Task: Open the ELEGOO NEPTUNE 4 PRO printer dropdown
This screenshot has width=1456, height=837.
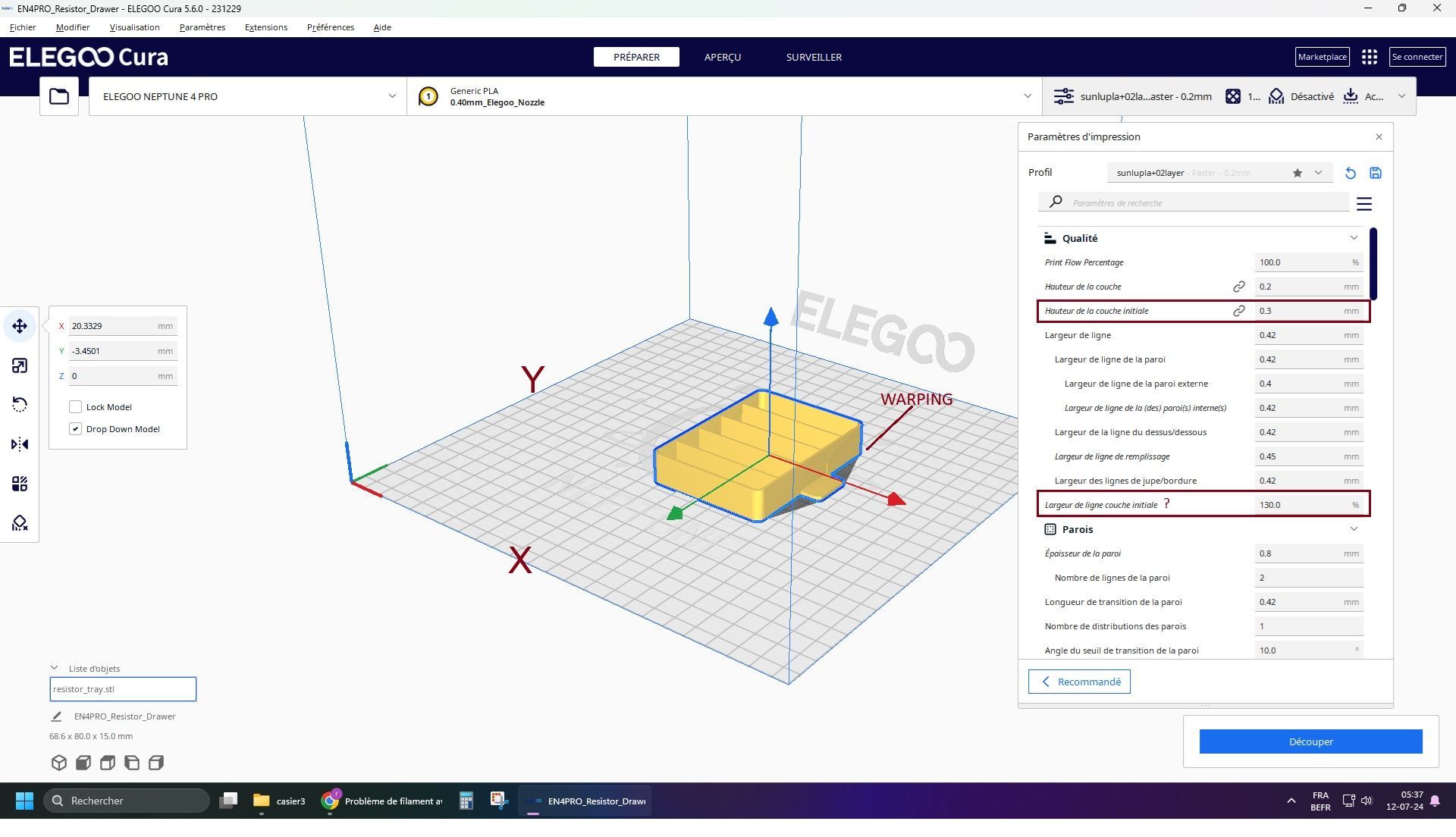Action: coord(248,96)
